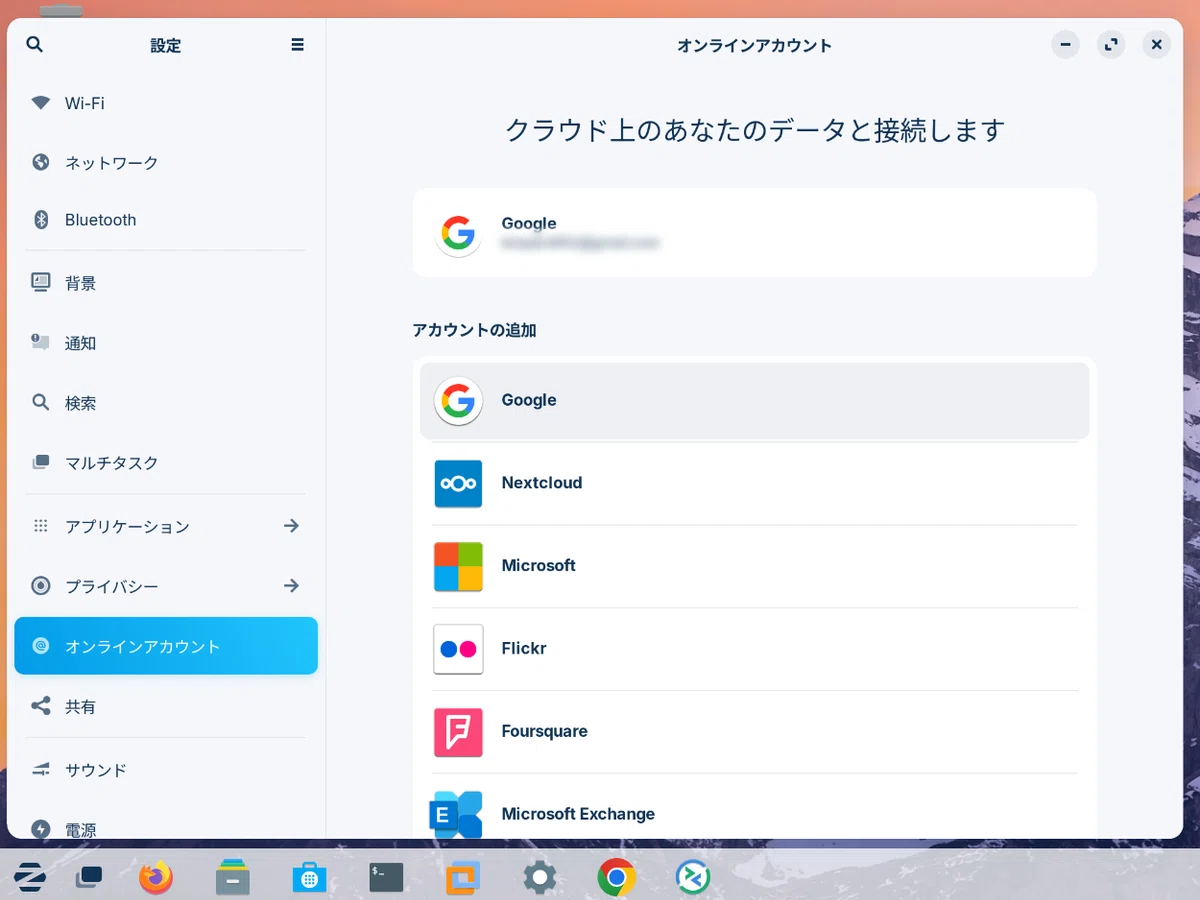Viewport: 1200px width, 900px height.
Task: Click the Microsoft Exchange logo
Action: pyautogui.click(x=456, y=814)
